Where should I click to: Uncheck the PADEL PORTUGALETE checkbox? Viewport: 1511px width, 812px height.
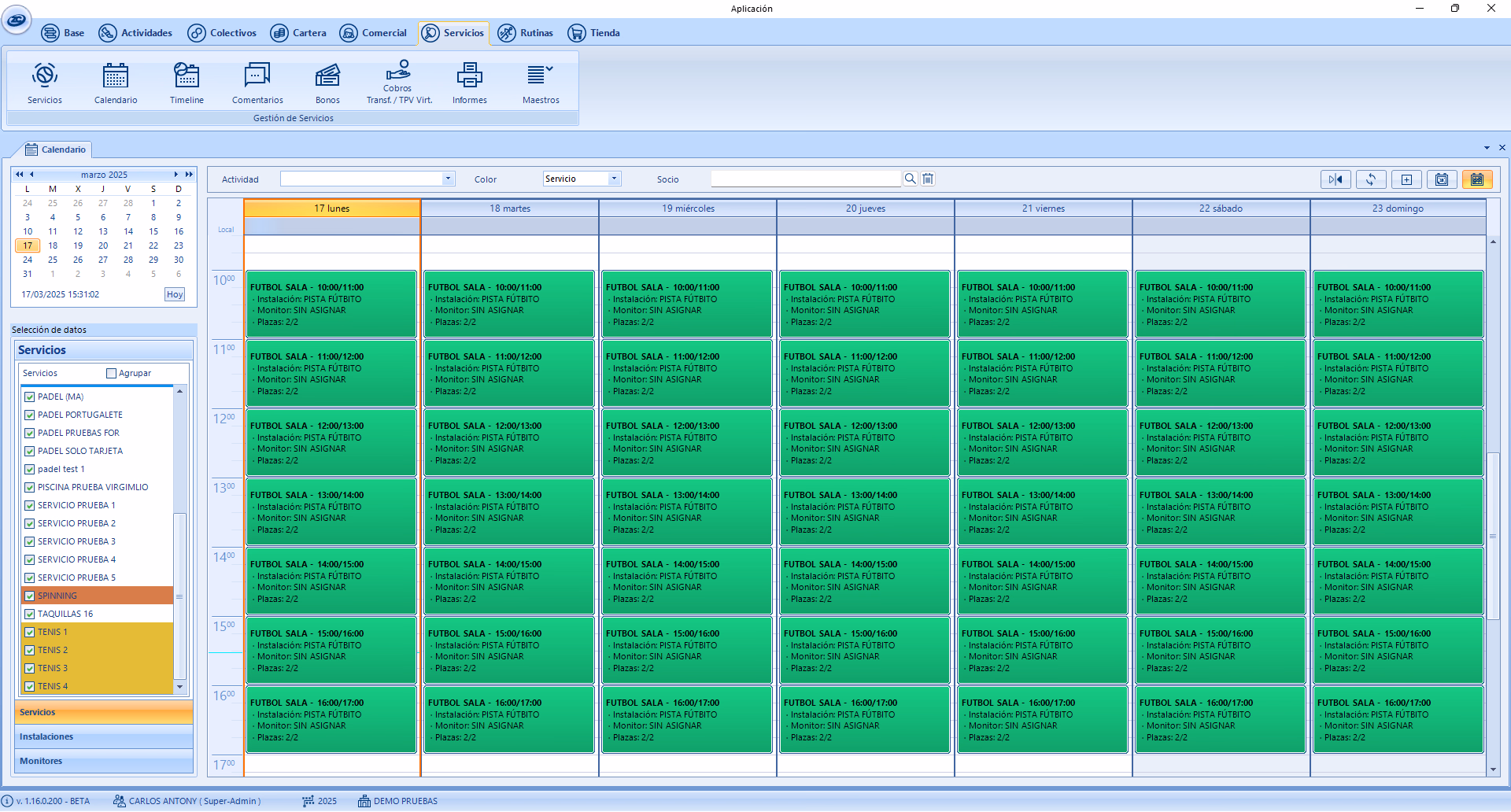pos(30,415)
